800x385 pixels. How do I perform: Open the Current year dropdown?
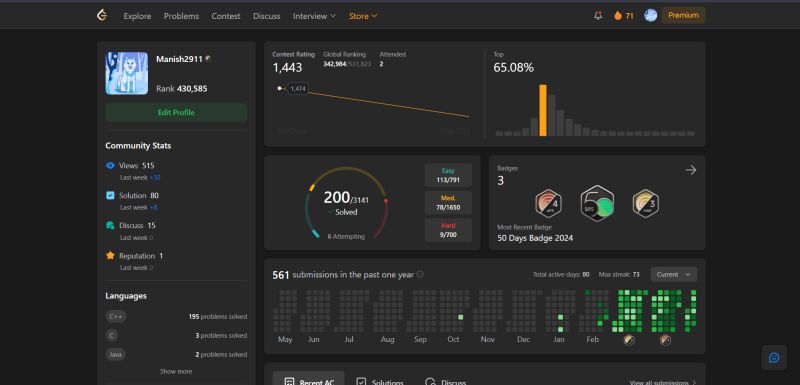(673, 274)
